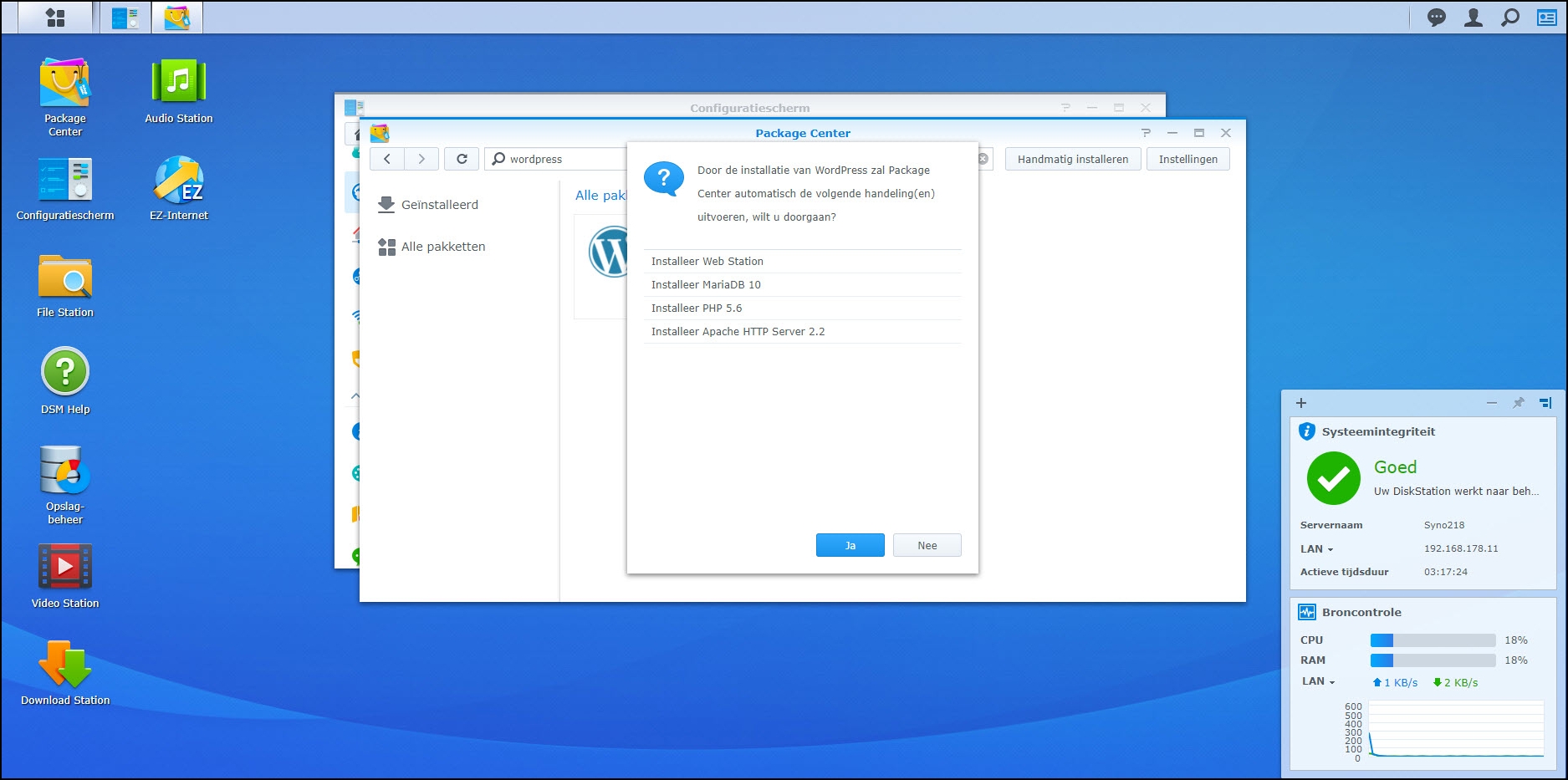Minimize the widget panel
Viewport: 1568px width, 780px height.
1492,403
